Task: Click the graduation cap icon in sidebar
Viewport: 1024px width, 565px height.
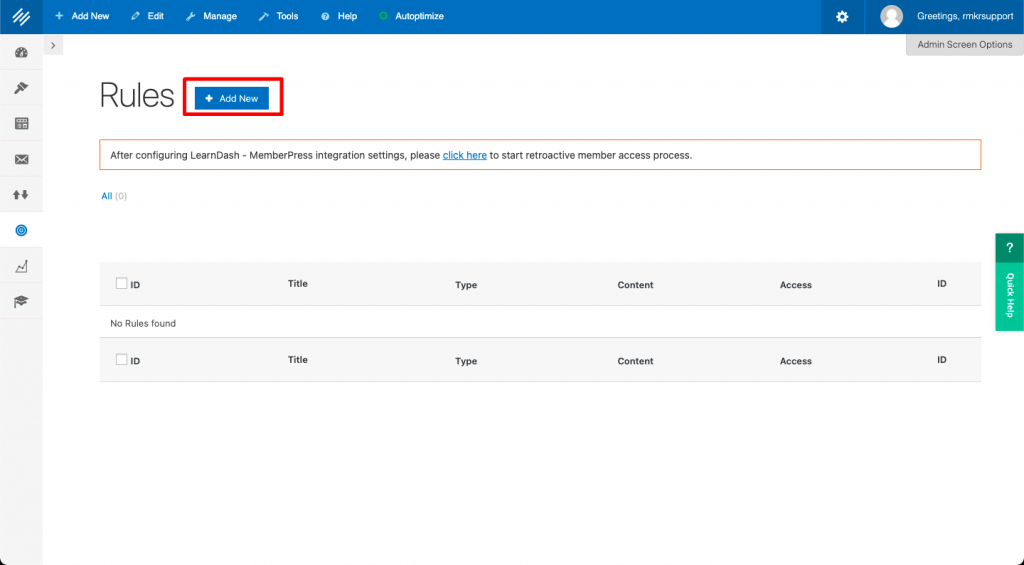Action: [21, 301]
